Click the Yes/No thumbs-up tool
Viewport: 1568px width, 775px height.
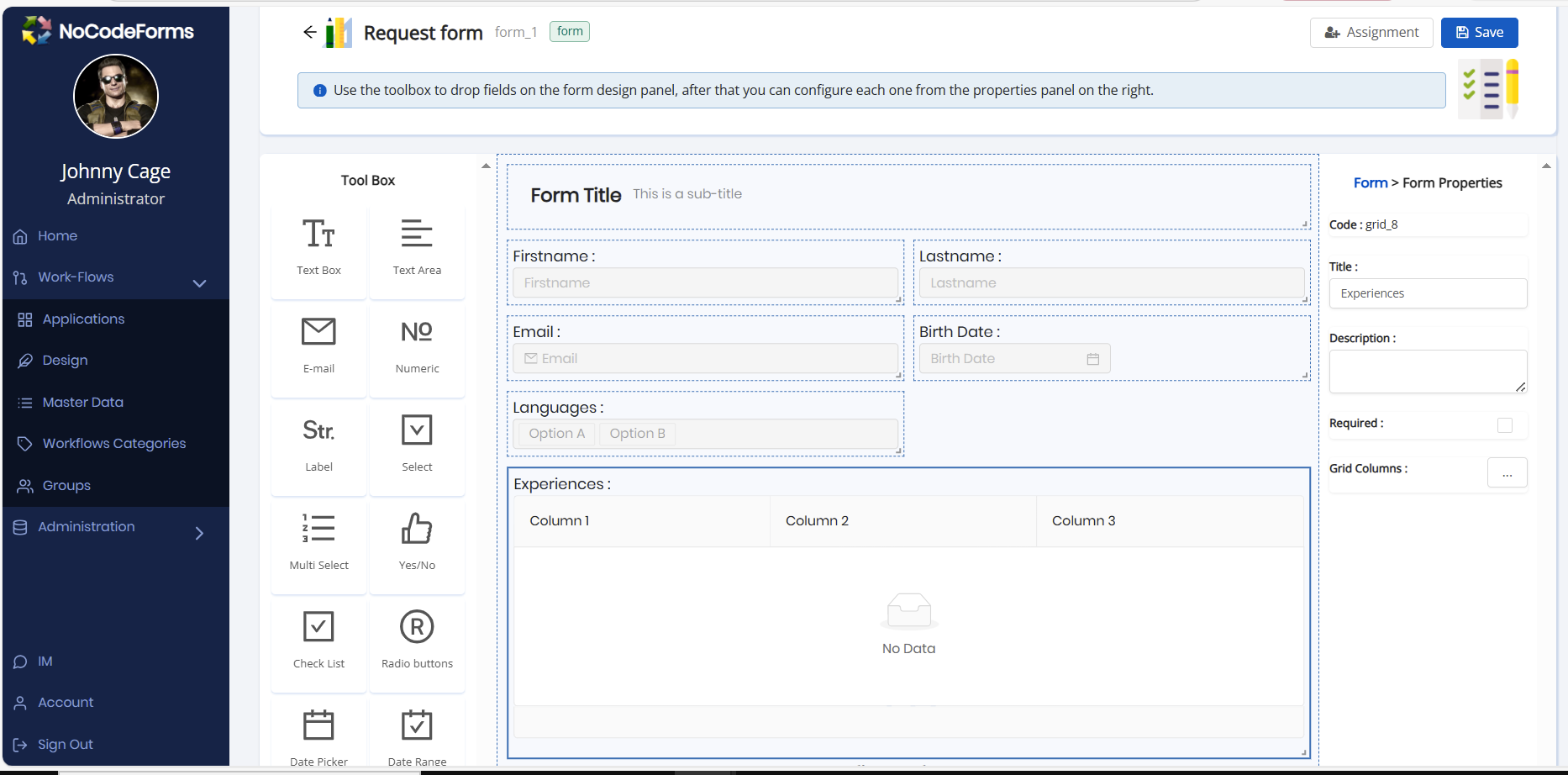tap(417, 530)
